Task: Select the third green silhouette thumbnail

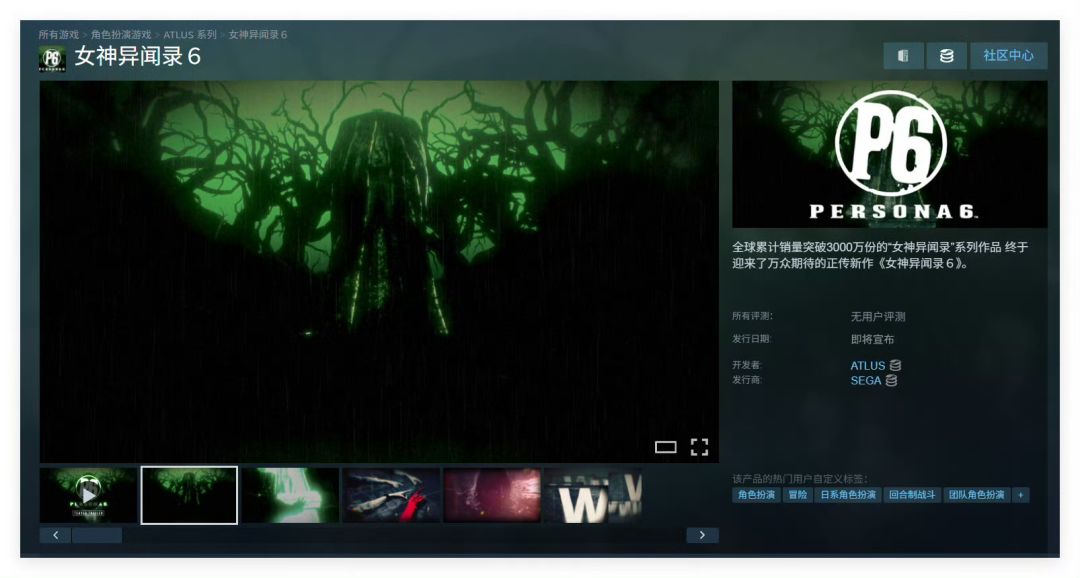Action: point(290,495)
